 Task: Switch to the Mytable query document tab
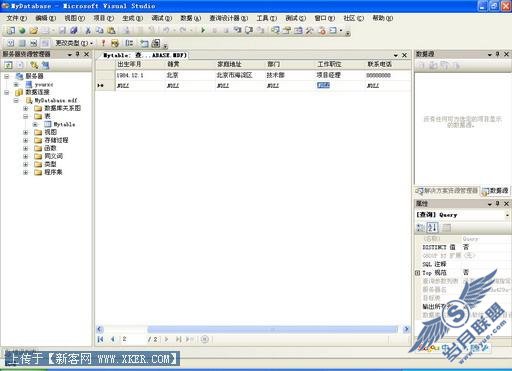point(144,55)
